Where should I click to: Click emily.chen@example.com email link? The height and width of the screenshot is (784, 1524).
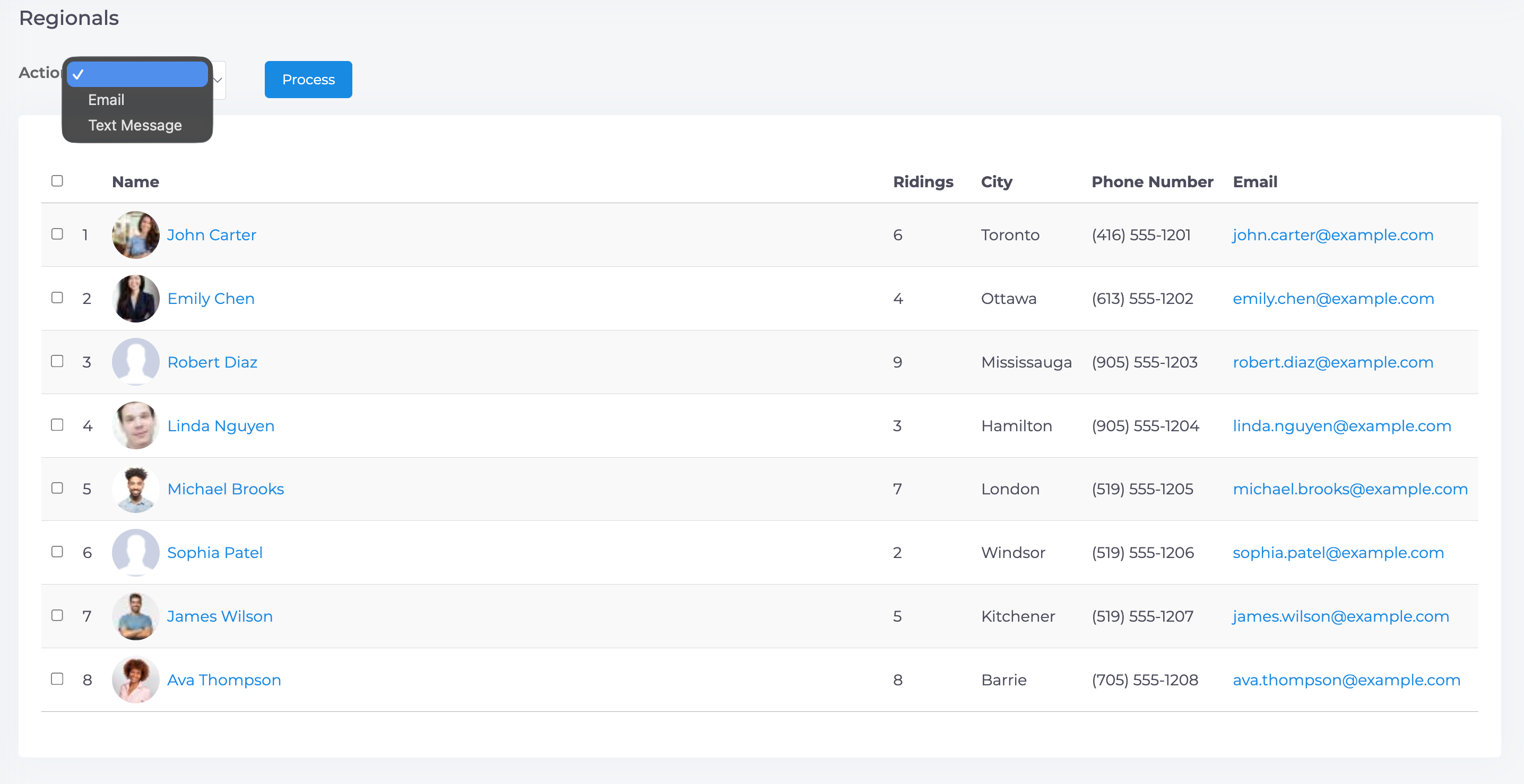(1333, 299)
